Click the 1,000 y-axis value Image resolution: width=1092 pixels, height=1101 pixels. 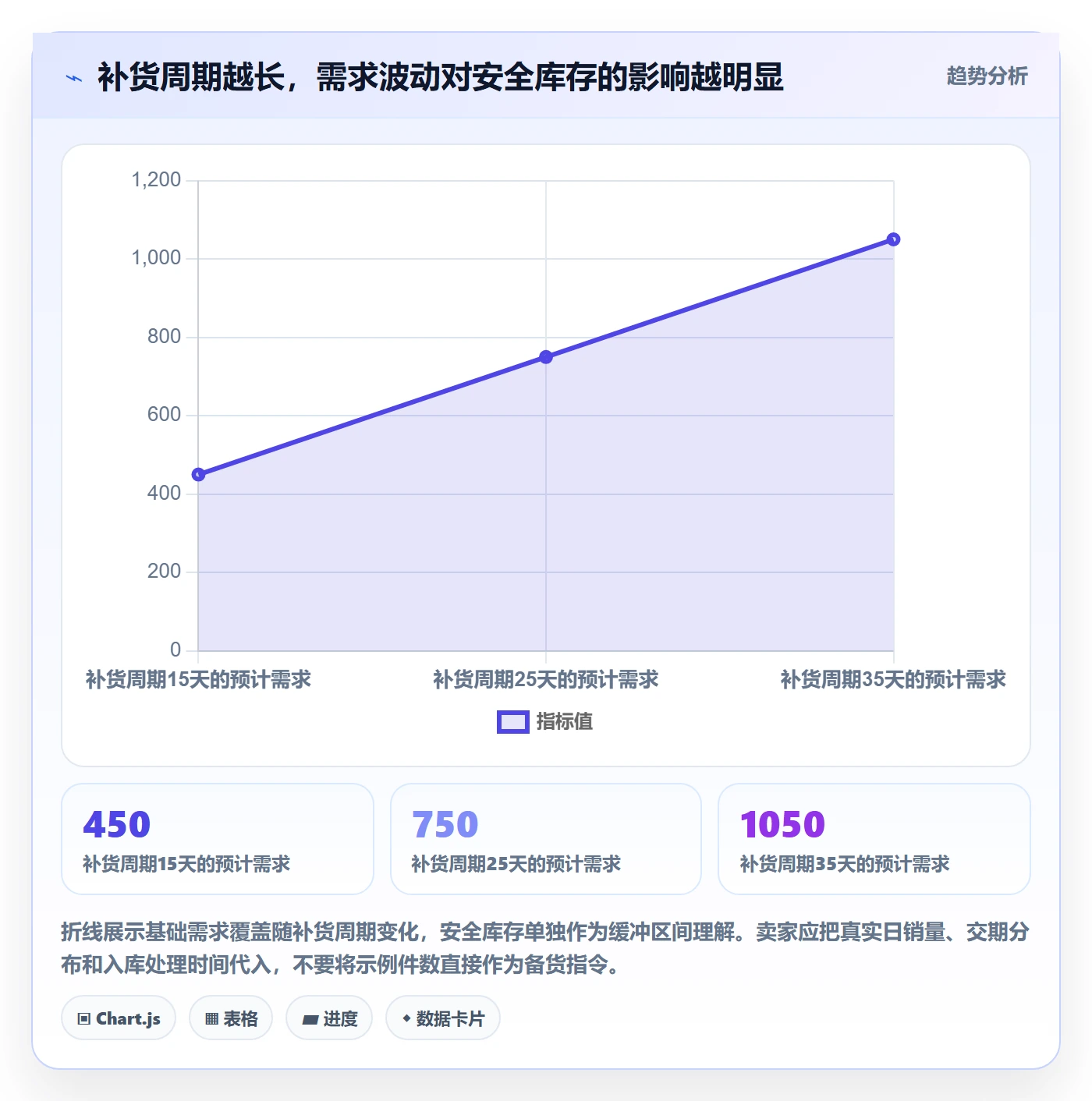coord(156,258)
